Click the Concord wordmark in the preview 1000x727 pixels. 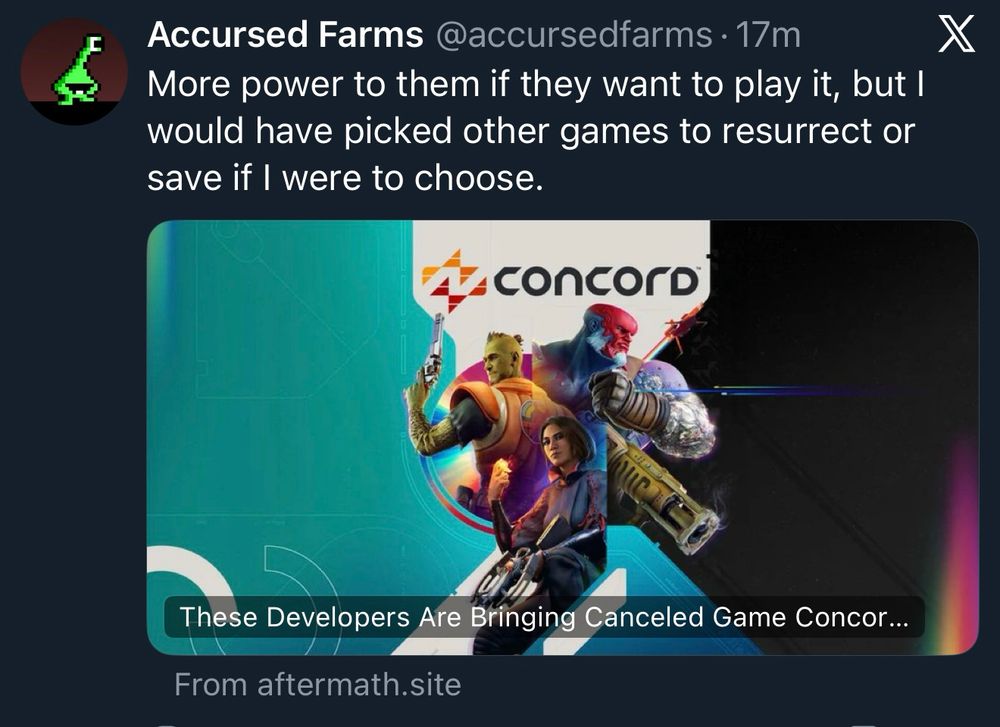pyautogui.click(x=596, y=281)
